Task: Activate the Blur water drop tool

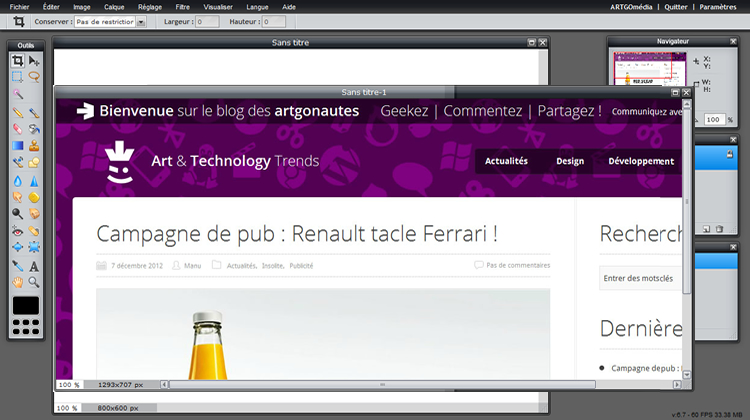Action: [x=18, y=181]
